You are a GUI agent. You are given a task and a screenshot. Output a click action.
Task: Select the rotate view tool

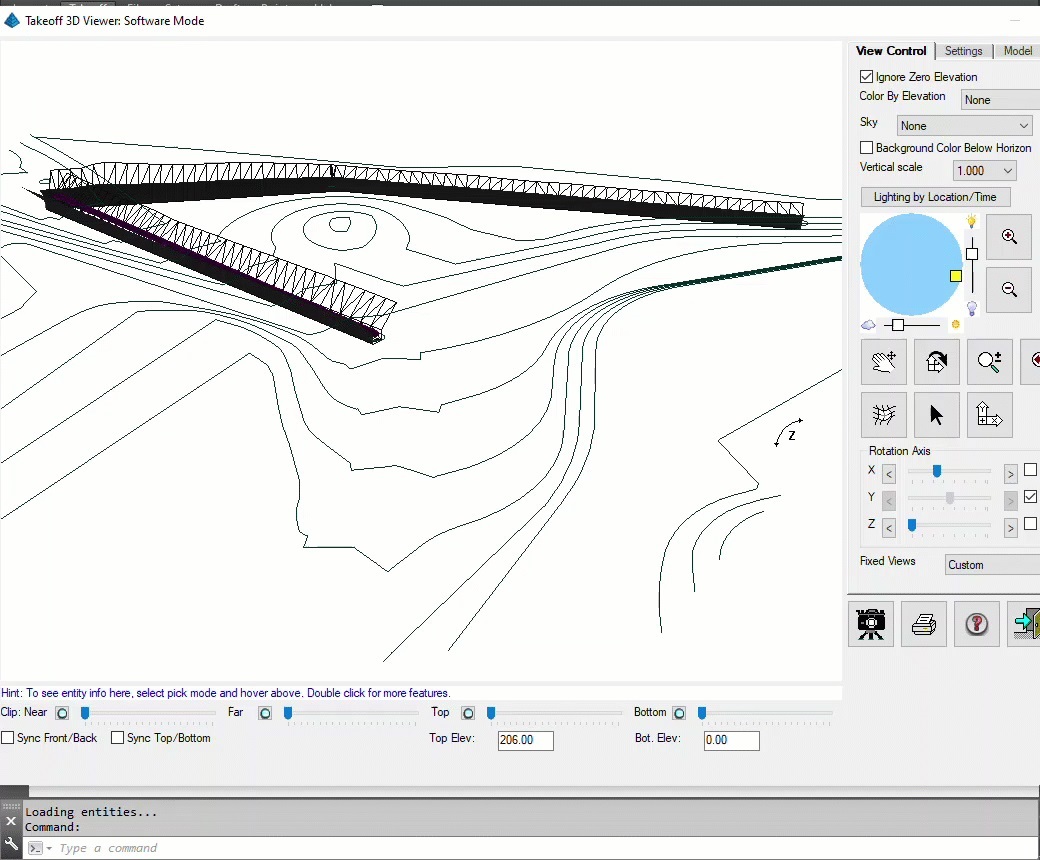(x=937, y=362)
